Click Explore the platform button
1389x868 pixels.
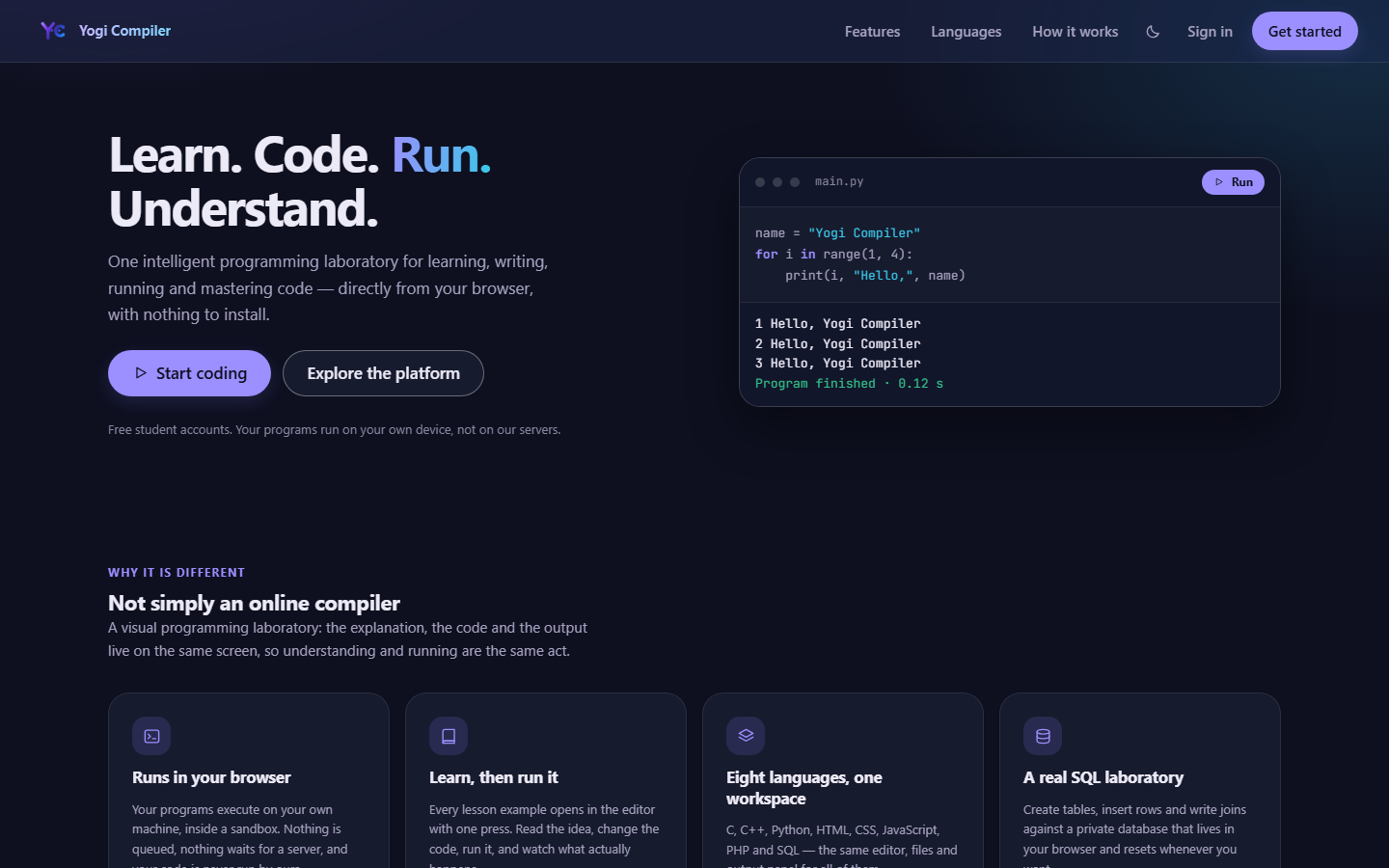[383, 373]
